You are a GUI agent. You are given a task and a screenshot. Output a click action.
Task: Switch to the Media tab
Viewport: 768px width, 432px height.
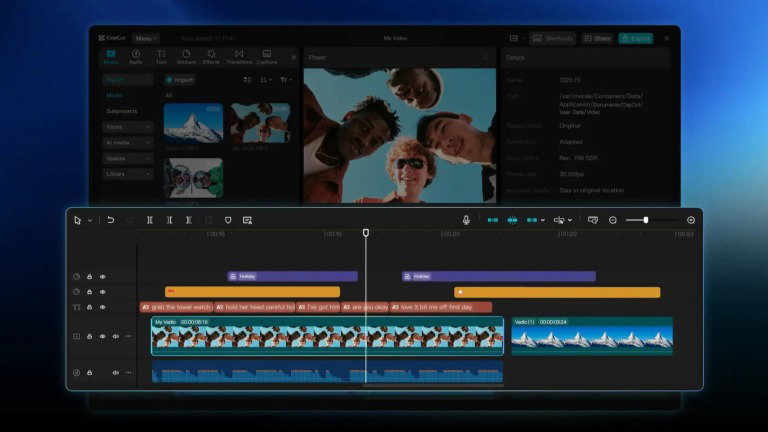click(x=111, y=57)
